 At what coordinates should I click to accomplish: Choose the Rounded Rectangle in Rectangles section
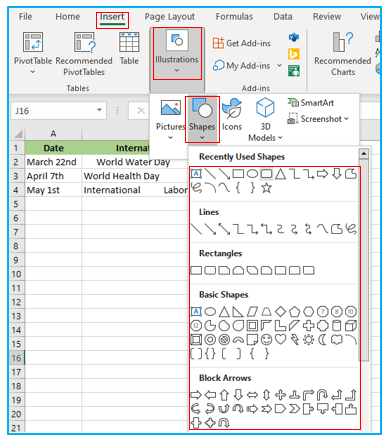[x=210, y=270]
